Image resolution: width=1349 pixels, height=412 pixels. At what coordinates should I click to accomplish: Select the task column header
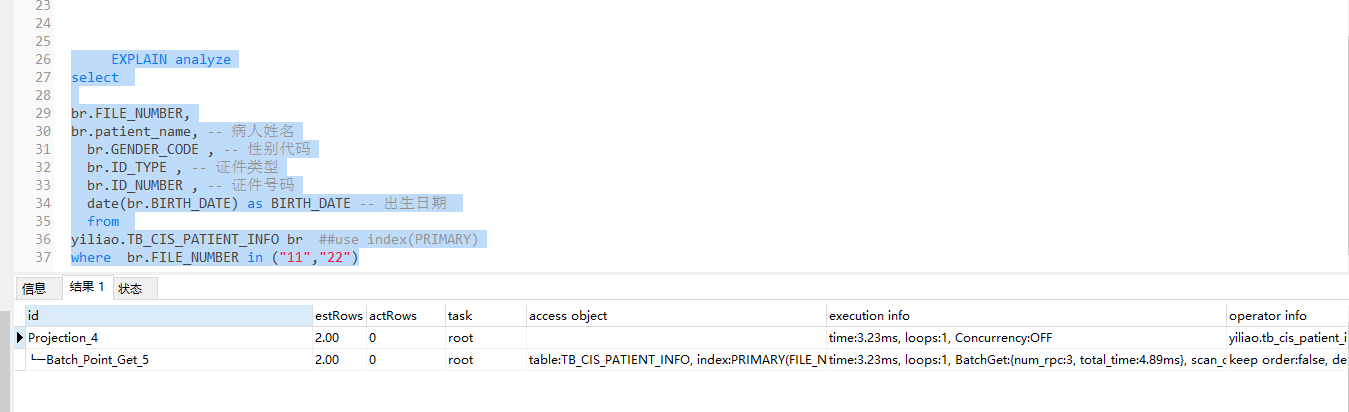click(x=460, y=315)
